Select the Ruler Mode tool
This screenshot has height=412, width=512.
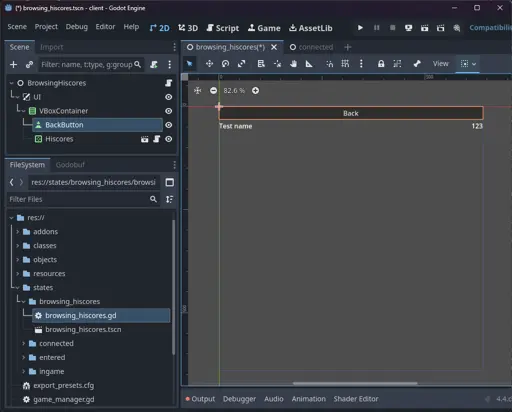coord(309,64)
